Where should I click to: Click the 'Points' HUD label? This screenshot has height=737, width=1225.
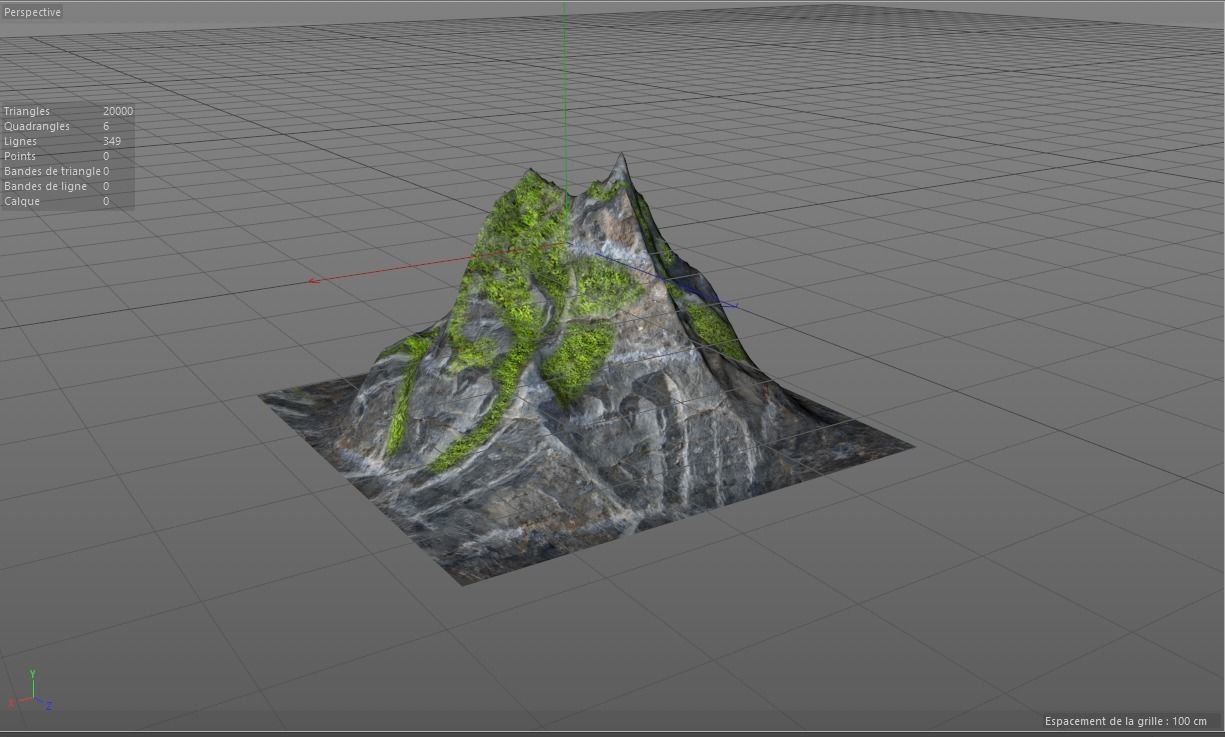pyautogui.click(x=20, y=156)
